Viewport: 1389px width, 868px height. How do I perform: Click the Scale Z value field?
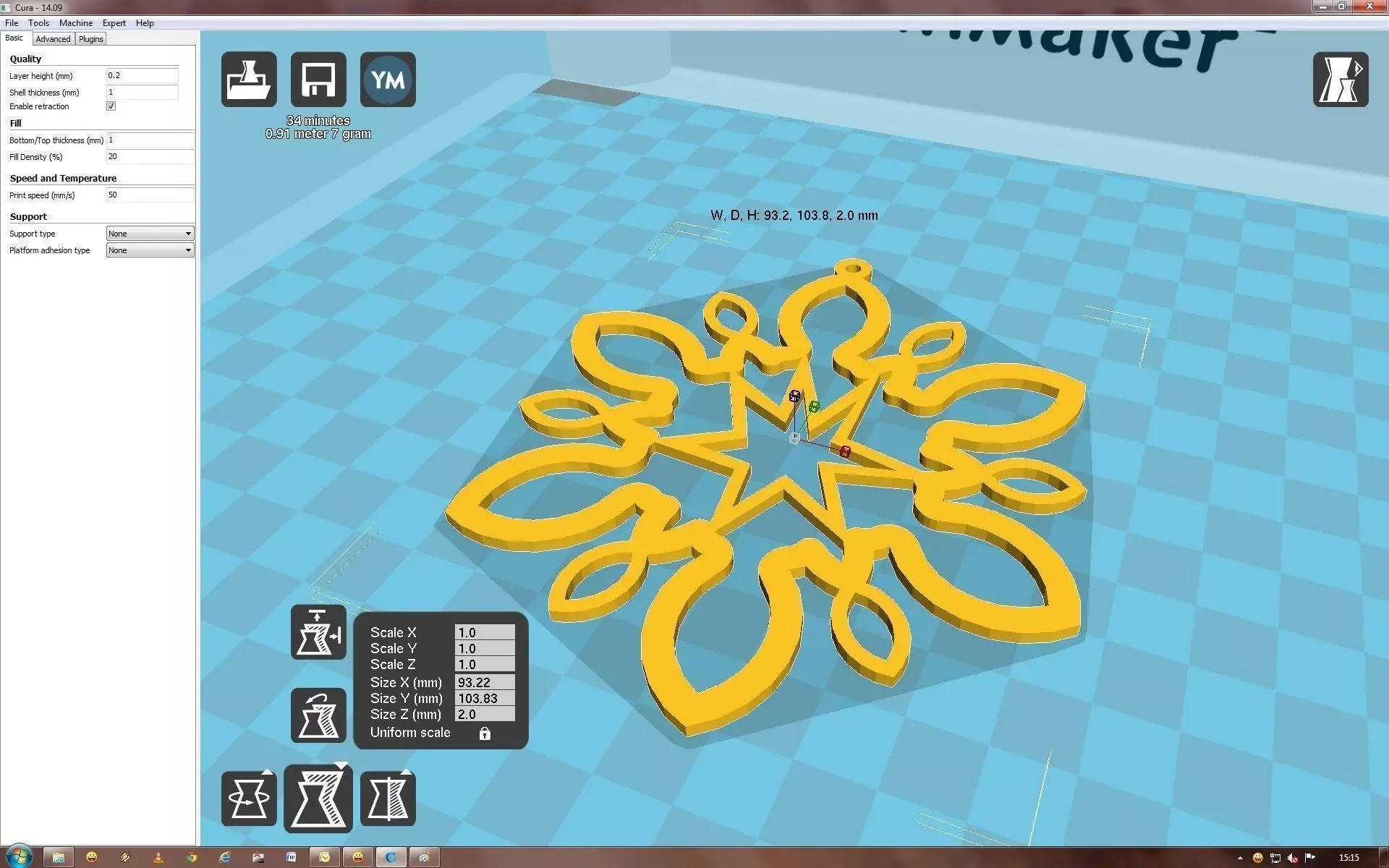[485, 665]
